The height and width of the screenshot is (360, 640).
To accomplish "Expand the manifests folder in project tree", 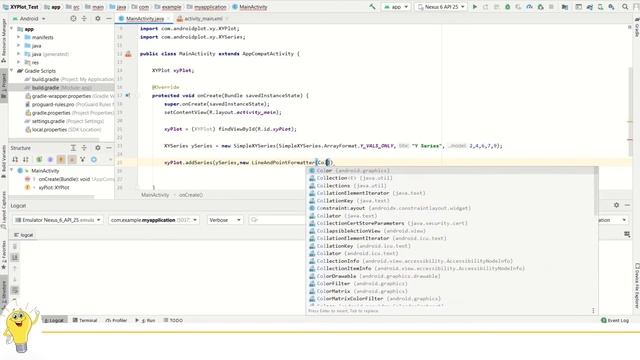I will pos(18,37).
